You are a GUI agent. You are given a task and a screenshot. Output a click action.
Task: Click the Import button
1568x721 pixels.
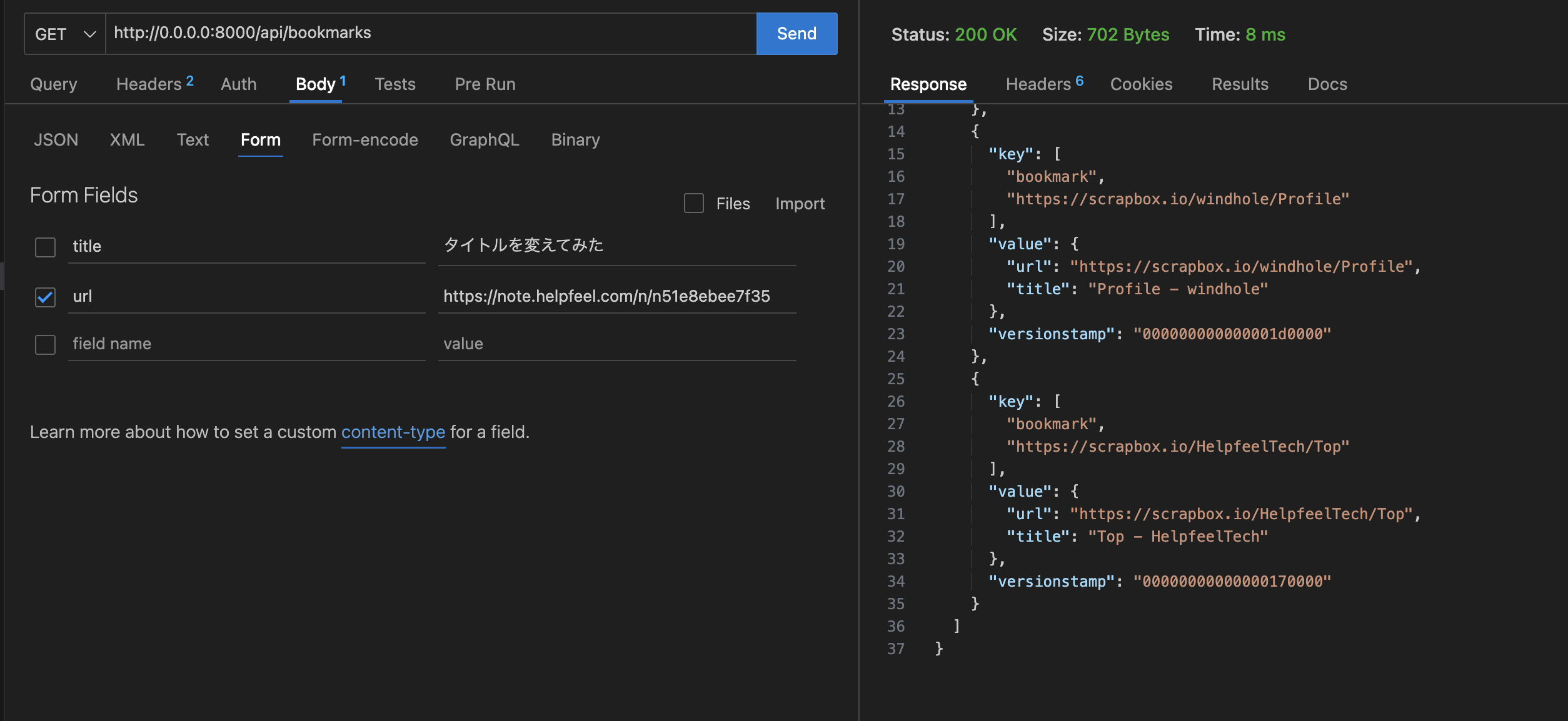click(x=800, y=204)
